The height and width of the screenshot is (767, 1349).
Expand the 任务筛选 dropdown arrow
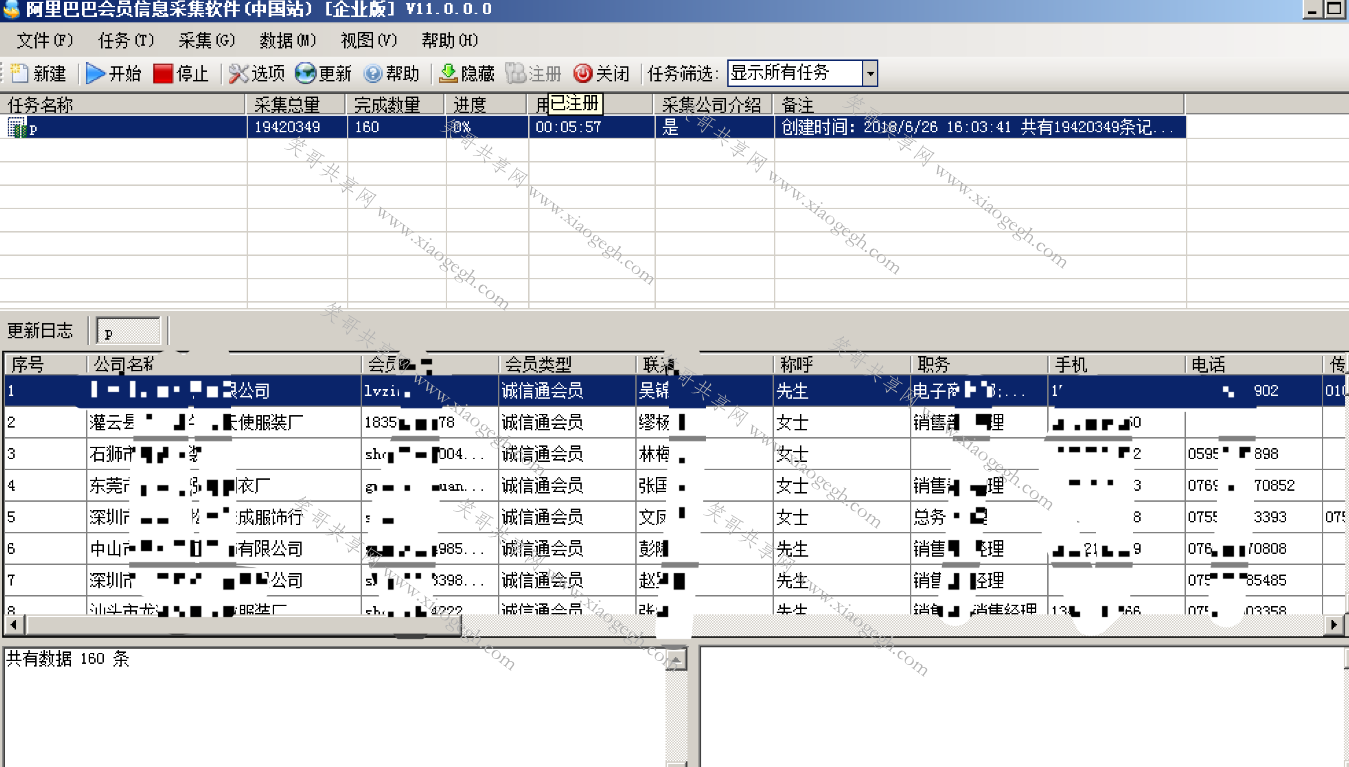870,73
